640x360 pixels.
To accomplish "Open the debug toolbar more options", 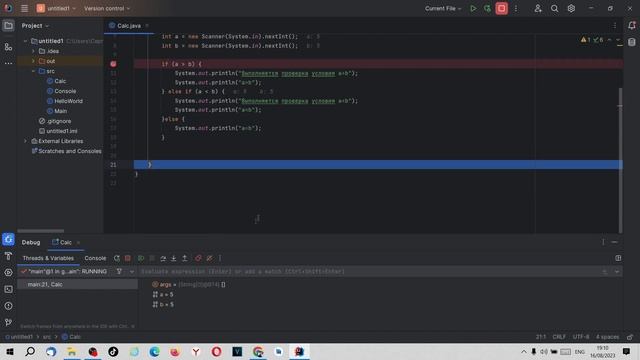I will [x=220, y=258].
